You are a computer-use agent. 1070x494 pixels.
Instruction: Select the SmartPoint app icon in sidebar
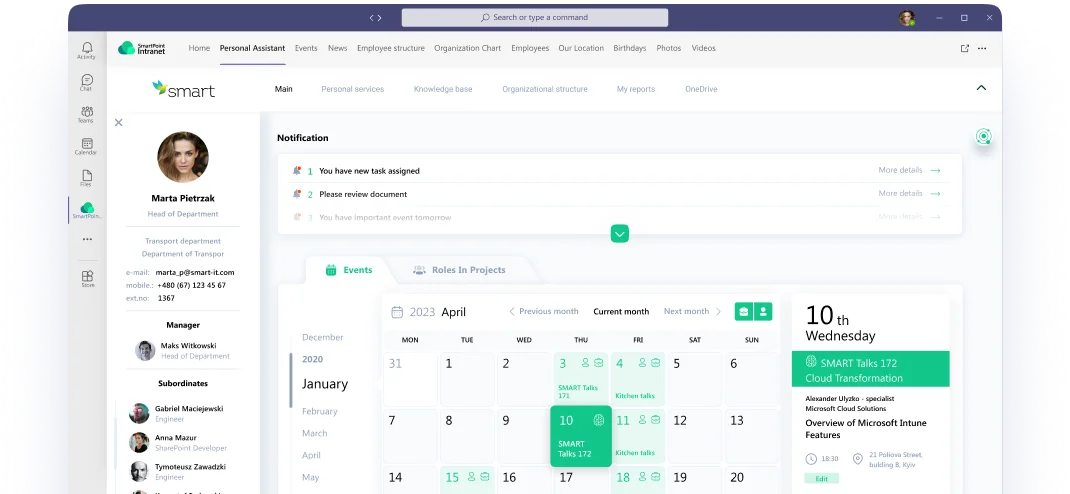pyautogui.click(x=87, y=210)
